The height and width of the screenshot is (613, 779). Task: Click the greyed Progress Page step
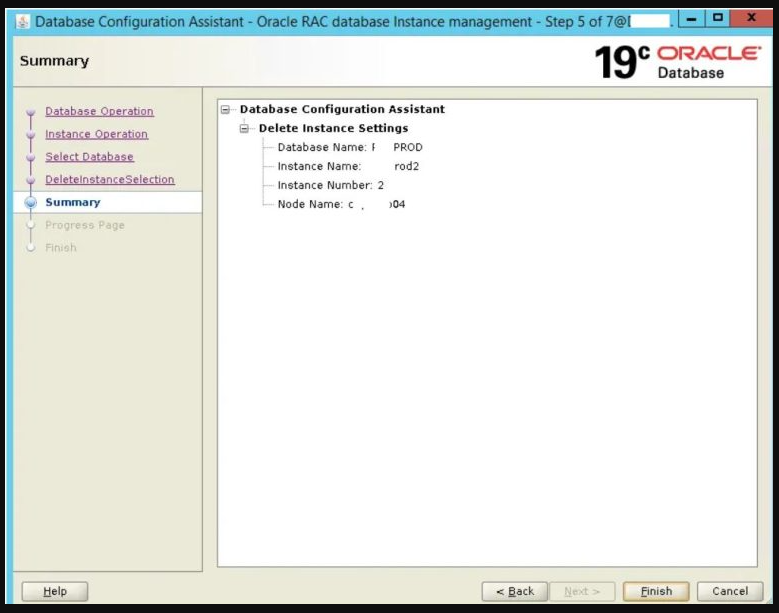tap(85, 225)
